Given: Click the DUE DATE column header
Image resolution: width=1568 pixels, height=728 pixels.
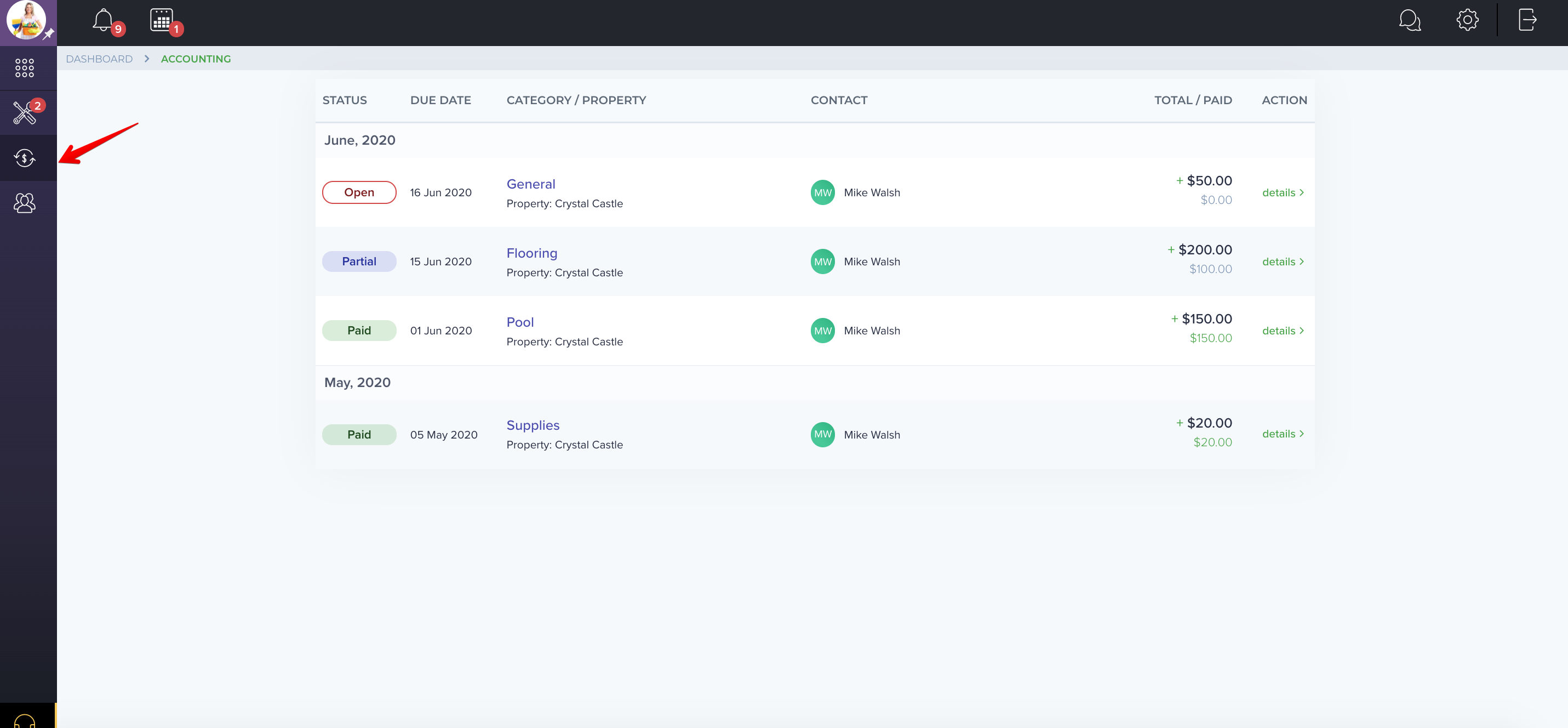Looking at the screenshot, I should (440, 100).
